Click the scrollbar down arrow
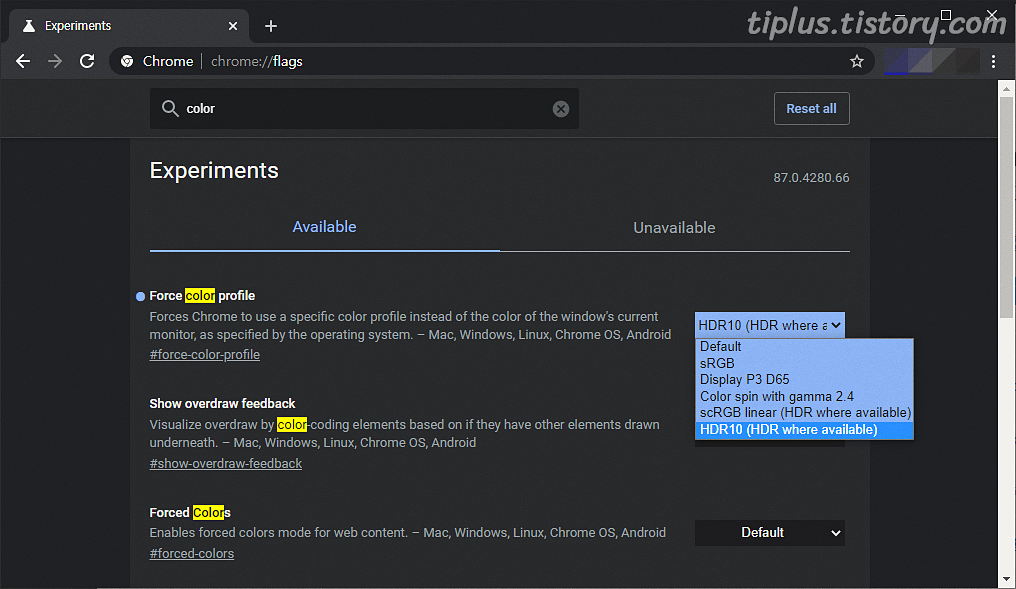Screen dimensions: 1016x589 (1006, 579)
